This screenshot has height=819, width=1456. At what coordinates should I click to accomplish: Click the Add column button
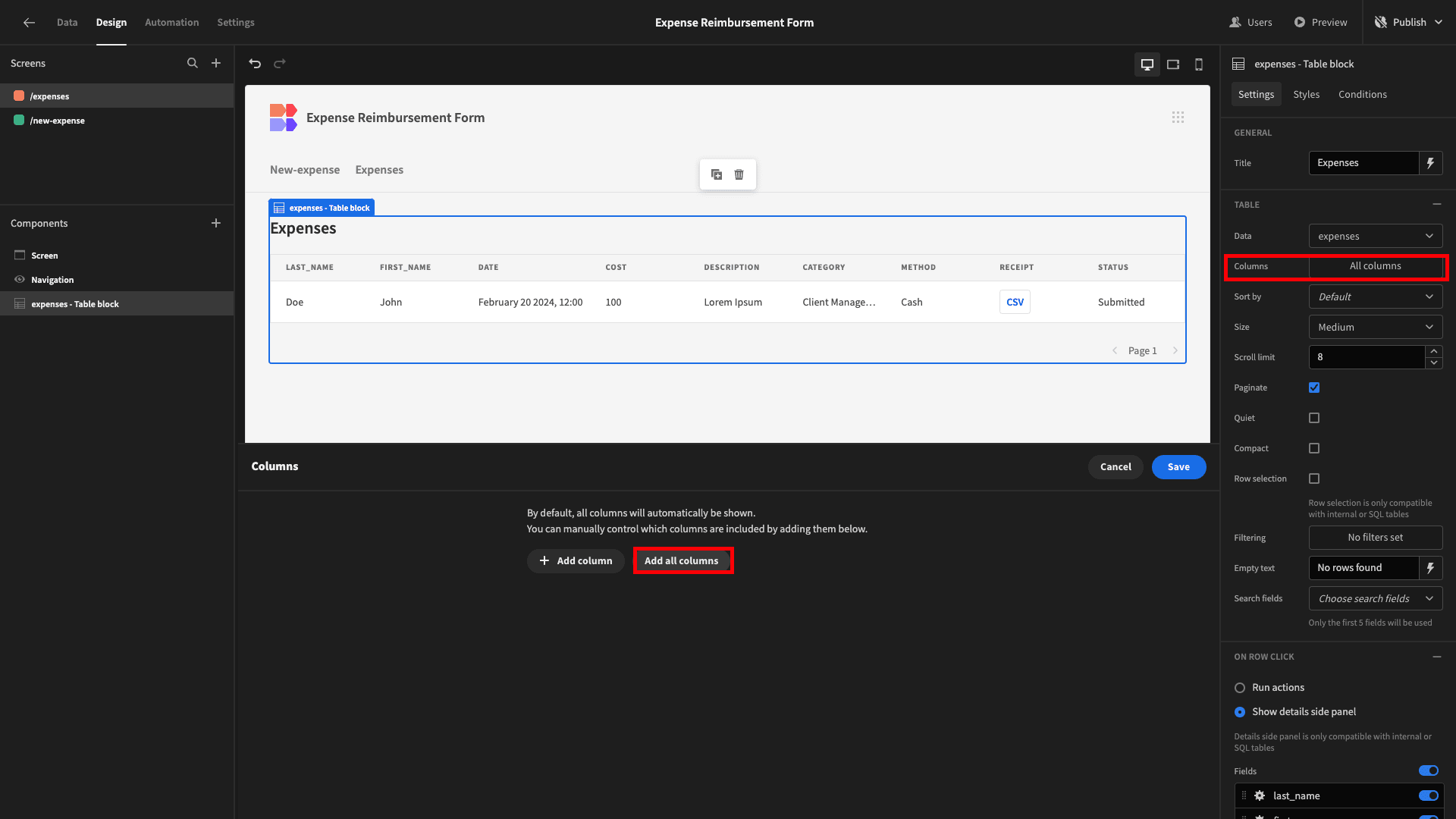pyautogui.click(x=576, y=560)
